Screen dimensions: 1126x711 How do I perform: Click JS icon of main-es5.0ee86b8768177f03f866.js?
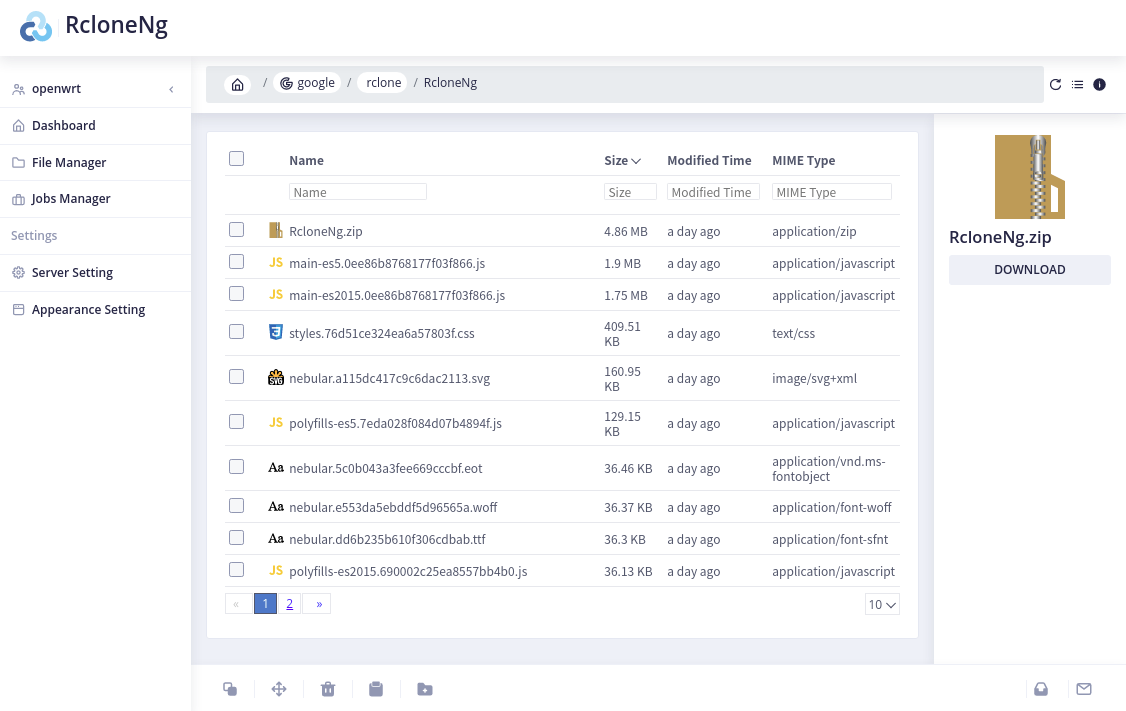pyautogui.click(x=276, y=262)
